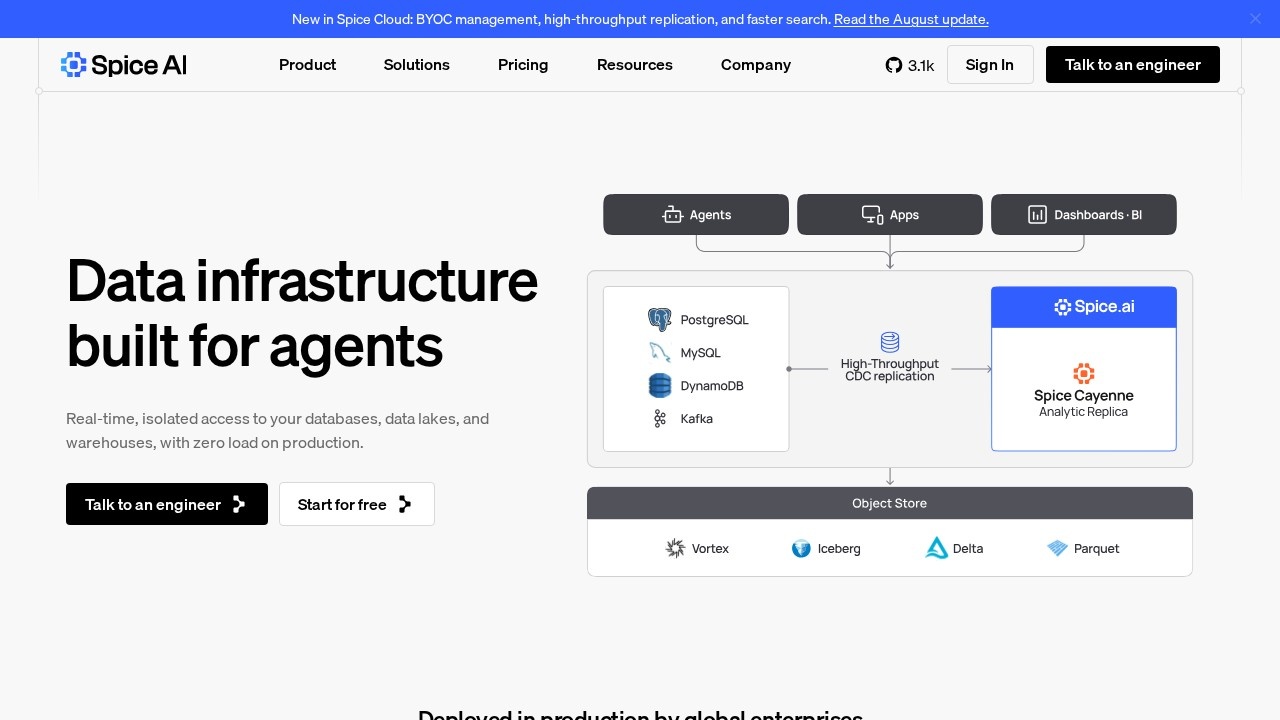Click Talk to an engineer in navbar

pyautogui.click(x=1133, y=65)
